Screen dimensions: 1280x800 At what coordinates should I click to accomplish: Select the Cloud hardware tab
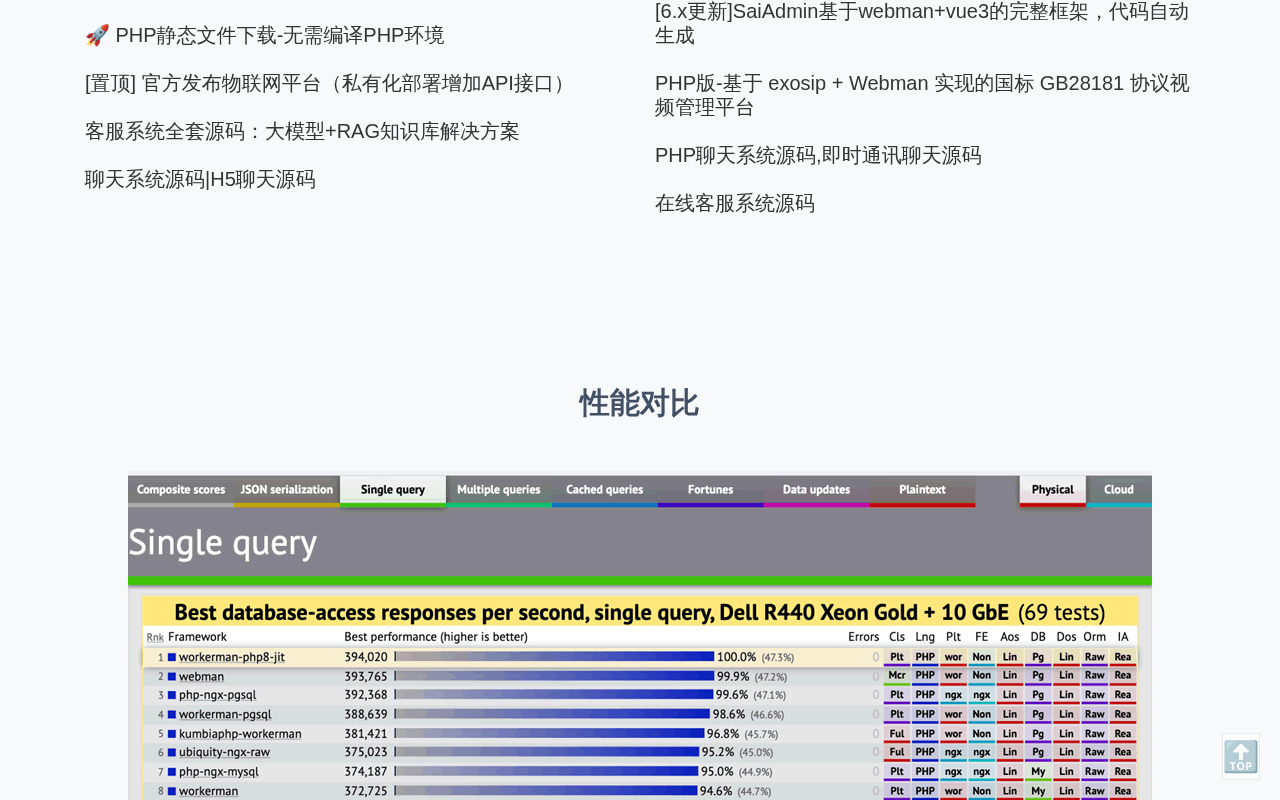click(1119, 490)
